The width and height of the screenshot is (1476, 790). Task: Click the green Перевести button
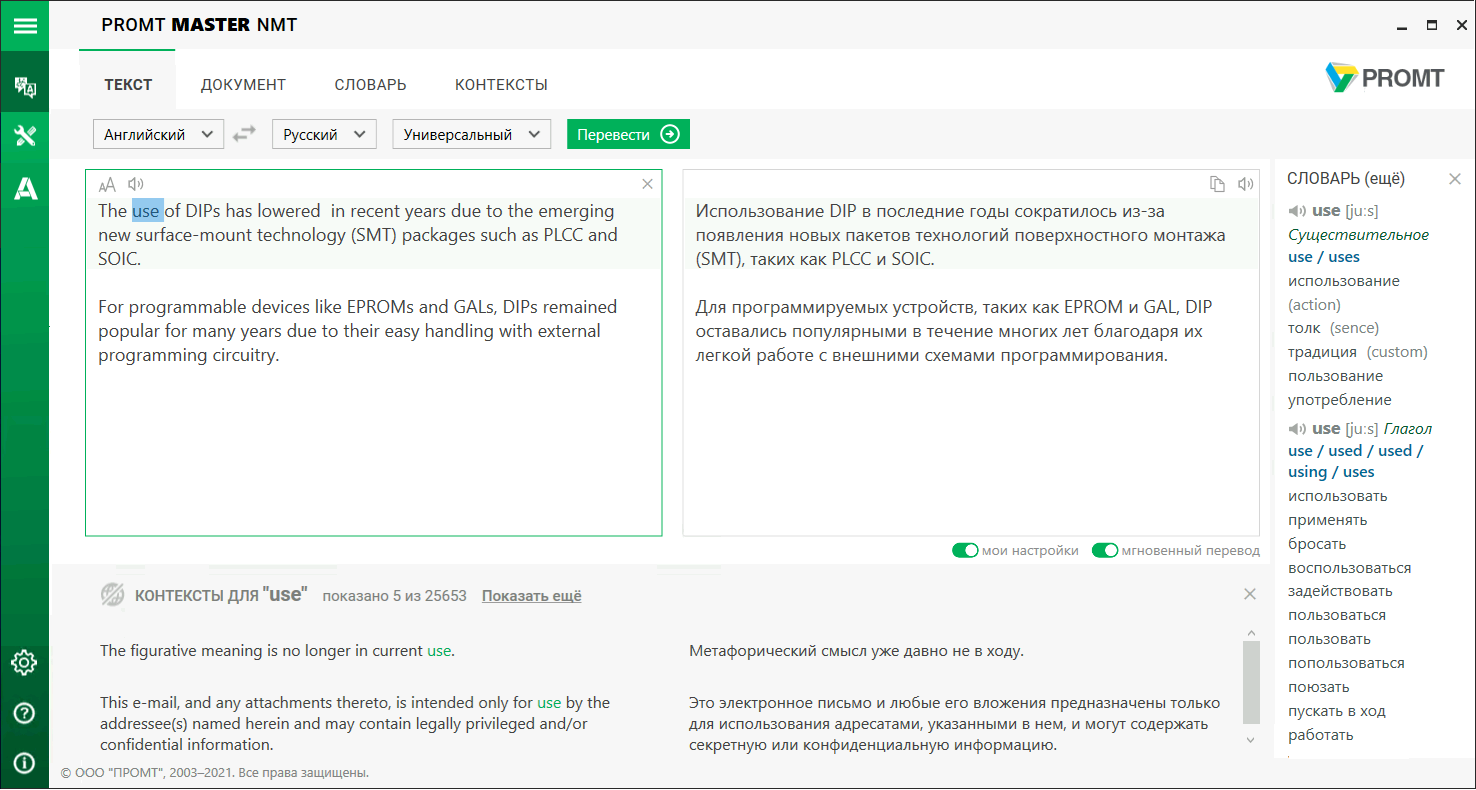[x=628, y=134]
